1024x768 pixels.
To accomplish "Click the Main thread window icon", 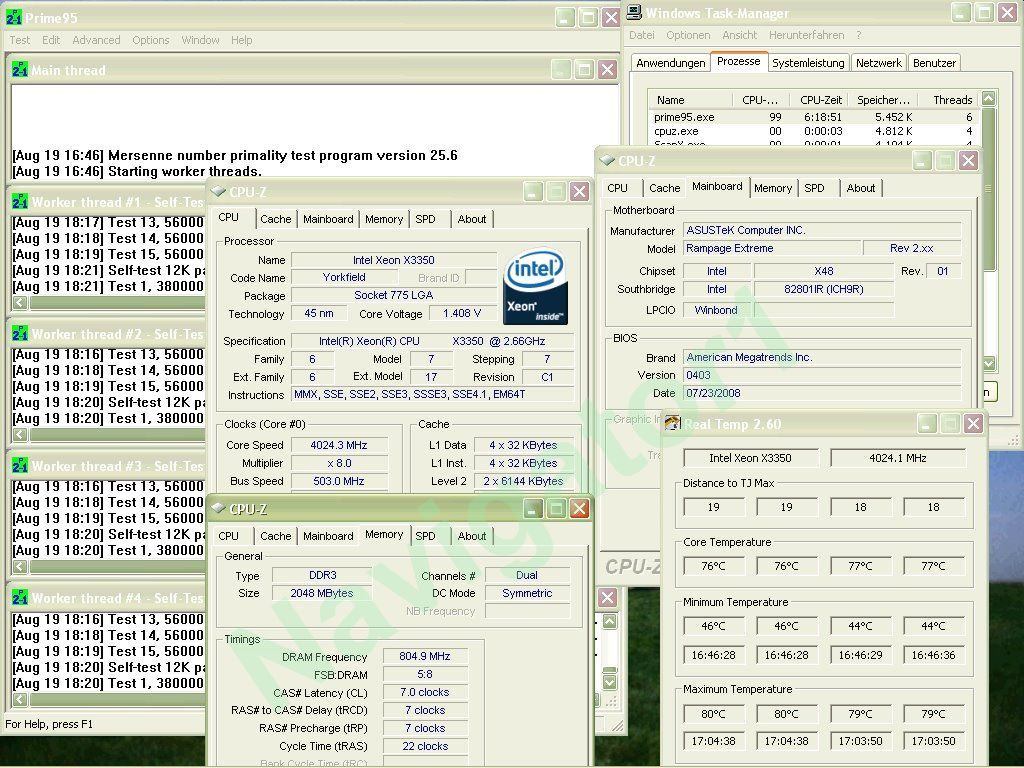I will tap(20, 69).
